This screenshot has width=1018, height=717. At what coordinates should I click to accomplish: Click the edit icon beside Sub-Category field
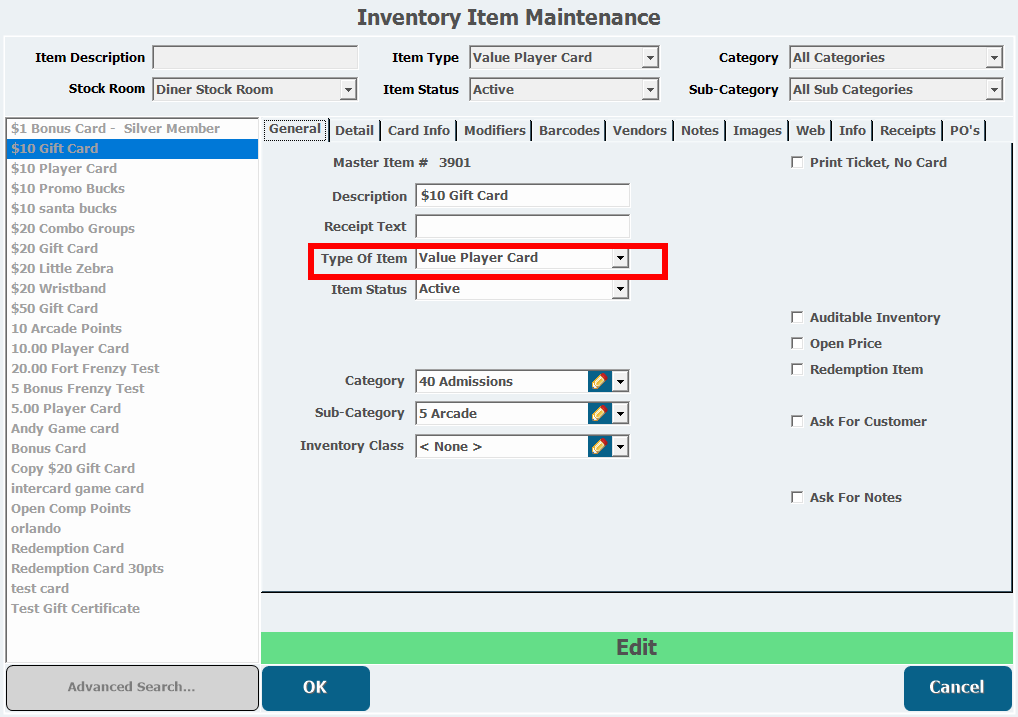[599, 413]
